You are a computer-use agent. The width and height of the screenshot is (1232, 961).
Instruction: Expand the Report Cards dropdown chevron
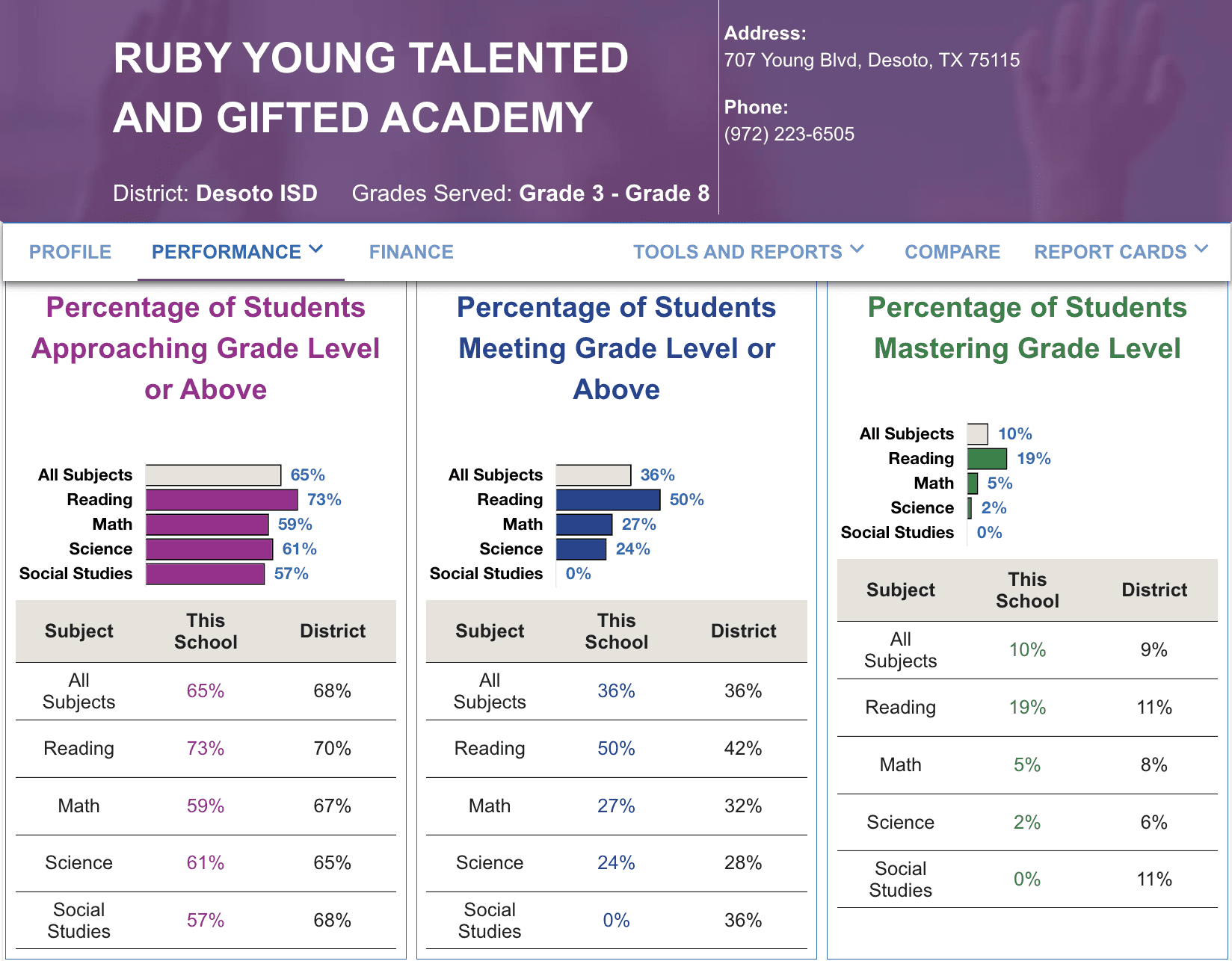[x=1201, y=250]
